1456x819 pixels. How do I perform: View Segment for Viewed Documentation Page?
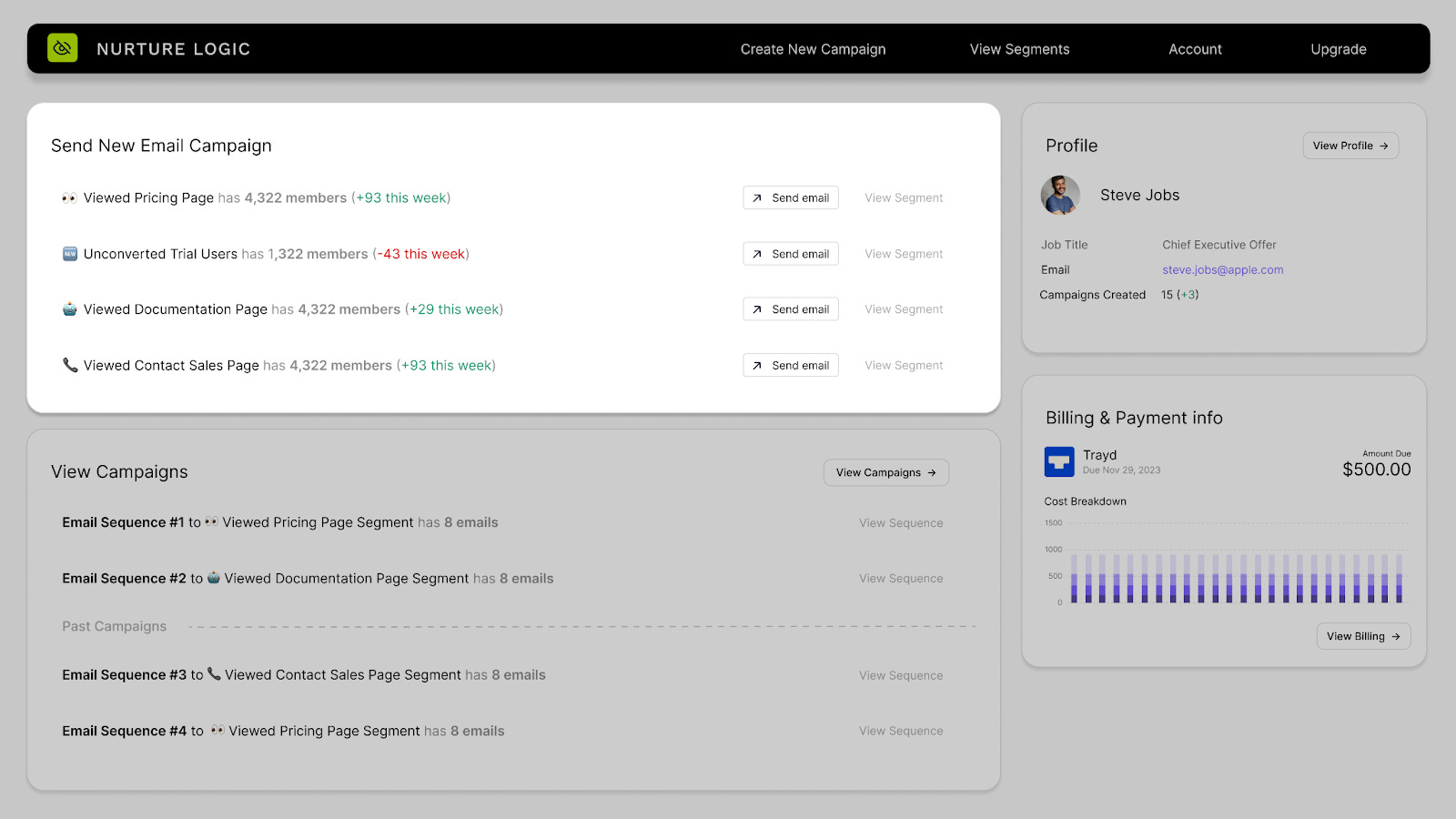904,309
